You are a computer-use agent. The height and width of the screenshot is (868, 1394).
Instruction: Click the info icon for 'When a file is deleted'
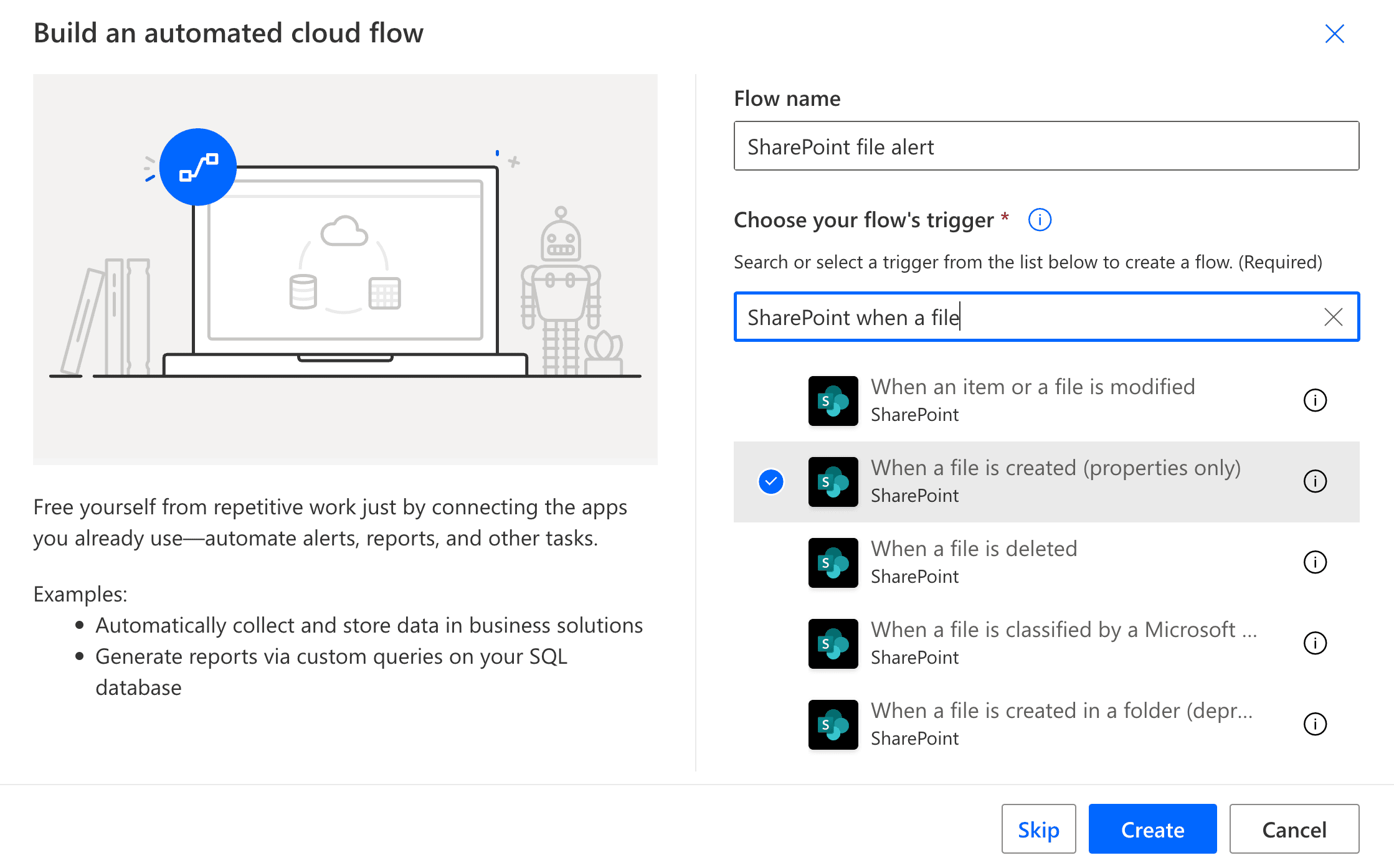click(1316, 562)
